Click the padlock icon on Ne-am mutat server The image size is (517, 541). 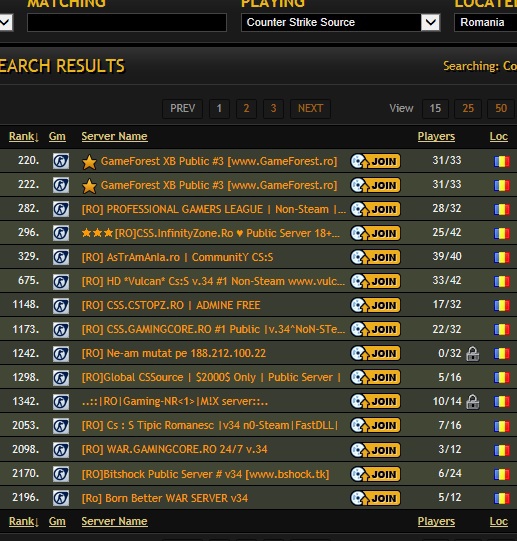click(x=472, y=354)
